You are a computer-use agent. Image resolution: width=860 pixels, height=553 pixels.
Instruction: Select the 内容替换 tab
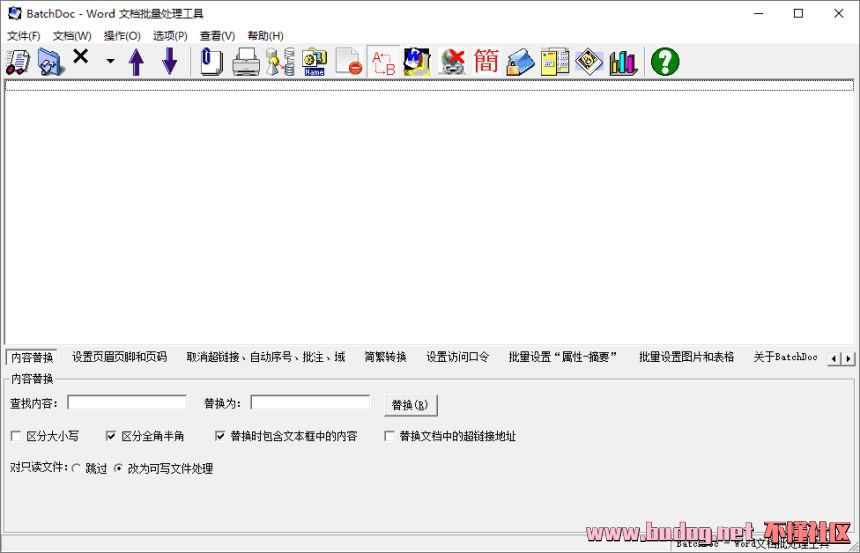[32, 358]
